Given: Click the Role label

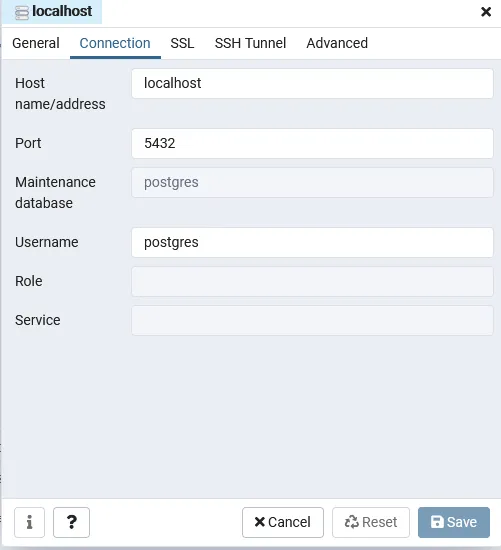Looking at the screenshot, I should [x=28, y=281].
